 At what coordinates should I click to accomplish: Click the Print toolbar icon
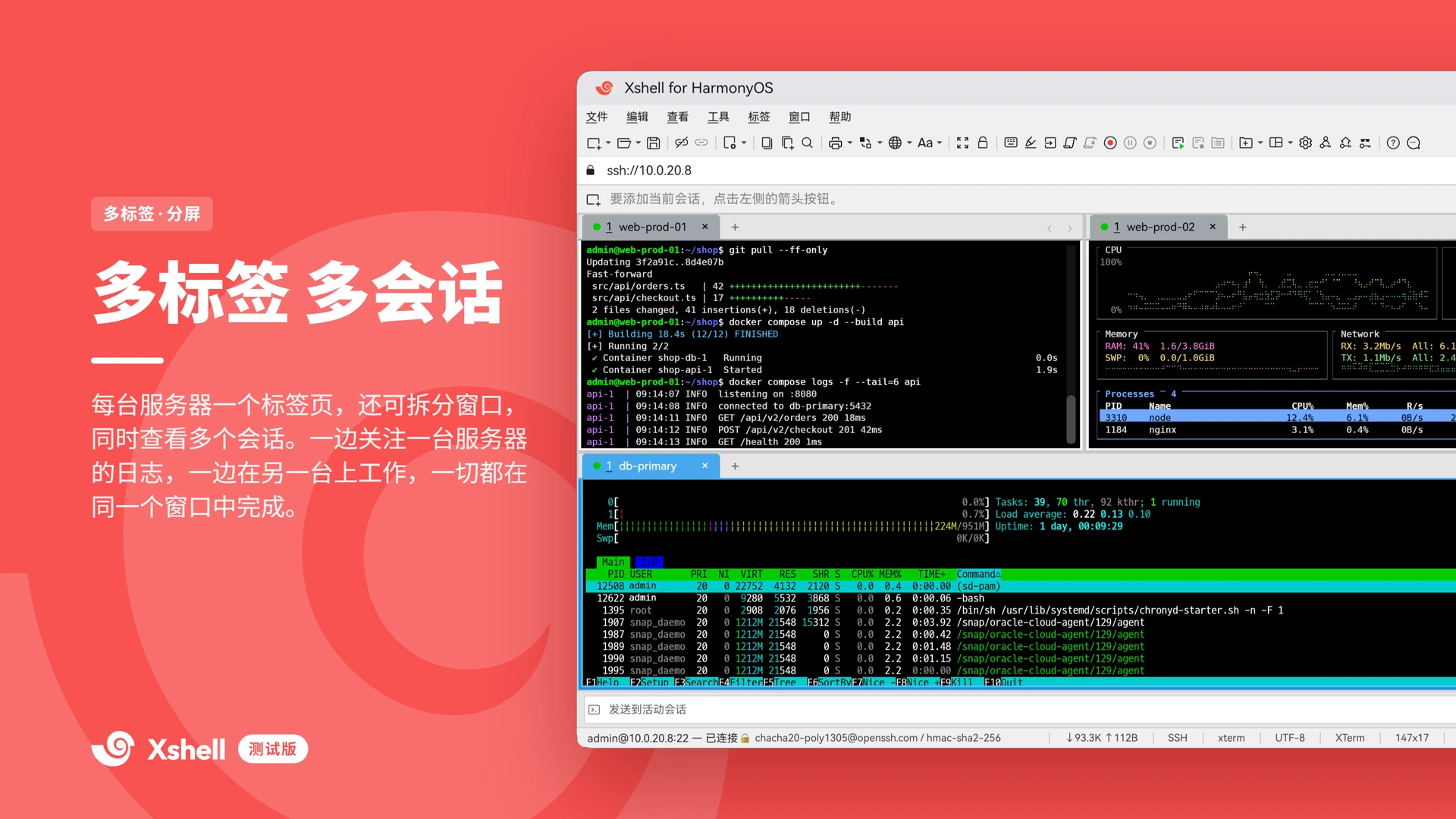point(836,143)
